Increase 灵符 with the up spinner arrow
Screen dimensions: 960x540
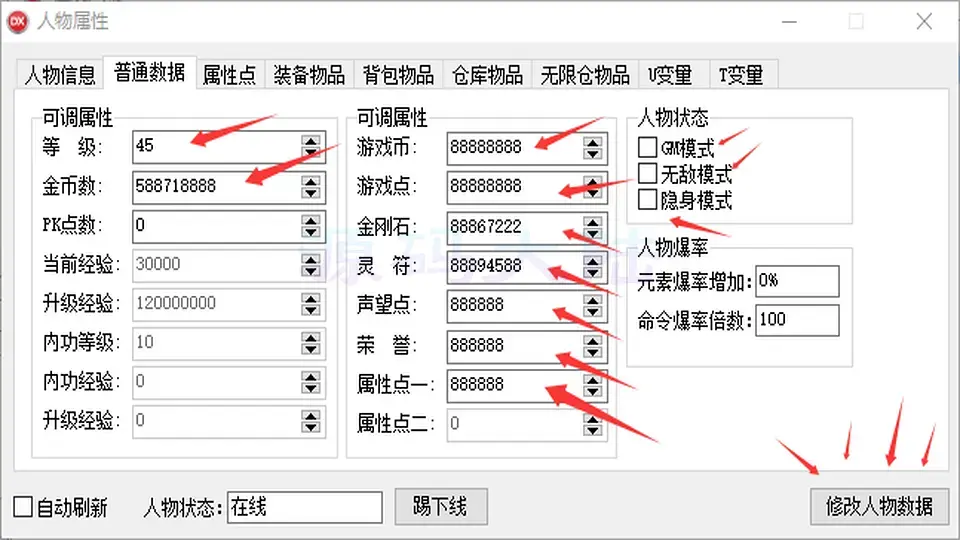[x=592, y=260]
